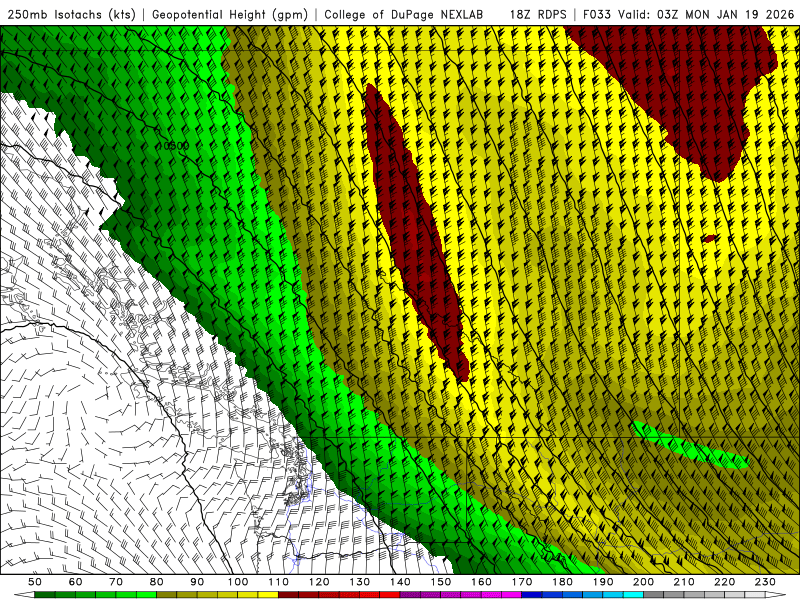Click the "250mb Isotachs (kts)" title text
The width and height of the screenshot is (800, 600).
click(71, 14)
